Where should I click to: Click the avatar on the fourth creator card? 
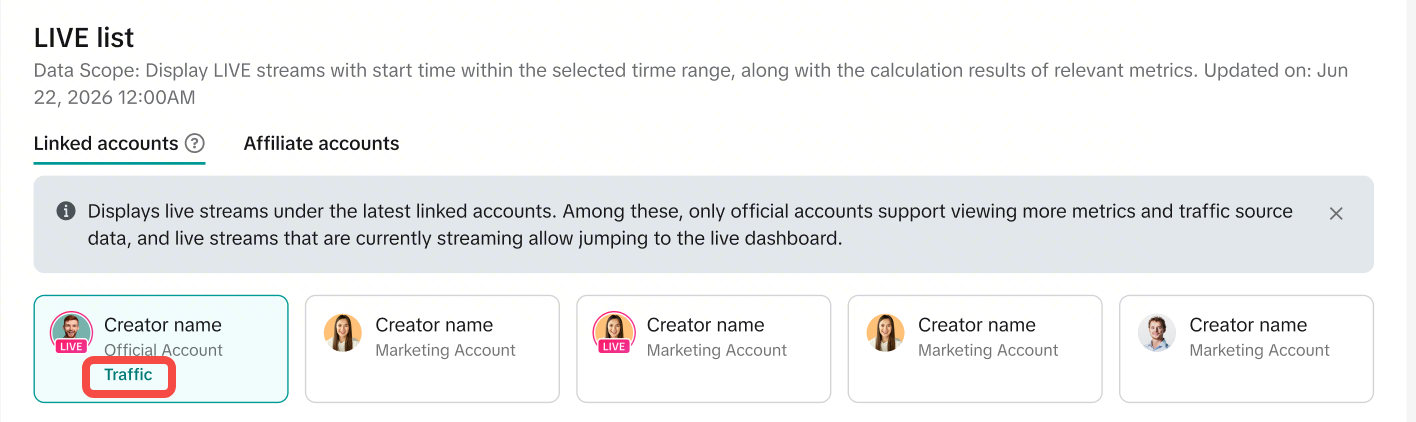point(885,333)
